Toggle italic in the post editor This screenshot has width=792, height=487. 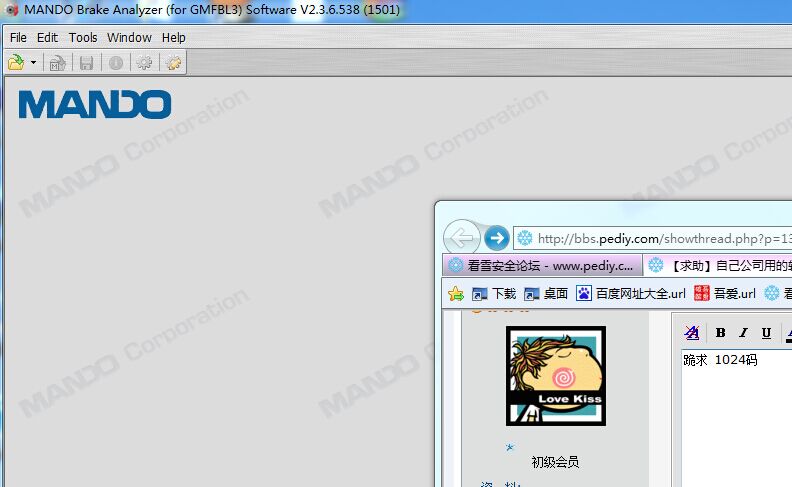click(x=743, y=332)
